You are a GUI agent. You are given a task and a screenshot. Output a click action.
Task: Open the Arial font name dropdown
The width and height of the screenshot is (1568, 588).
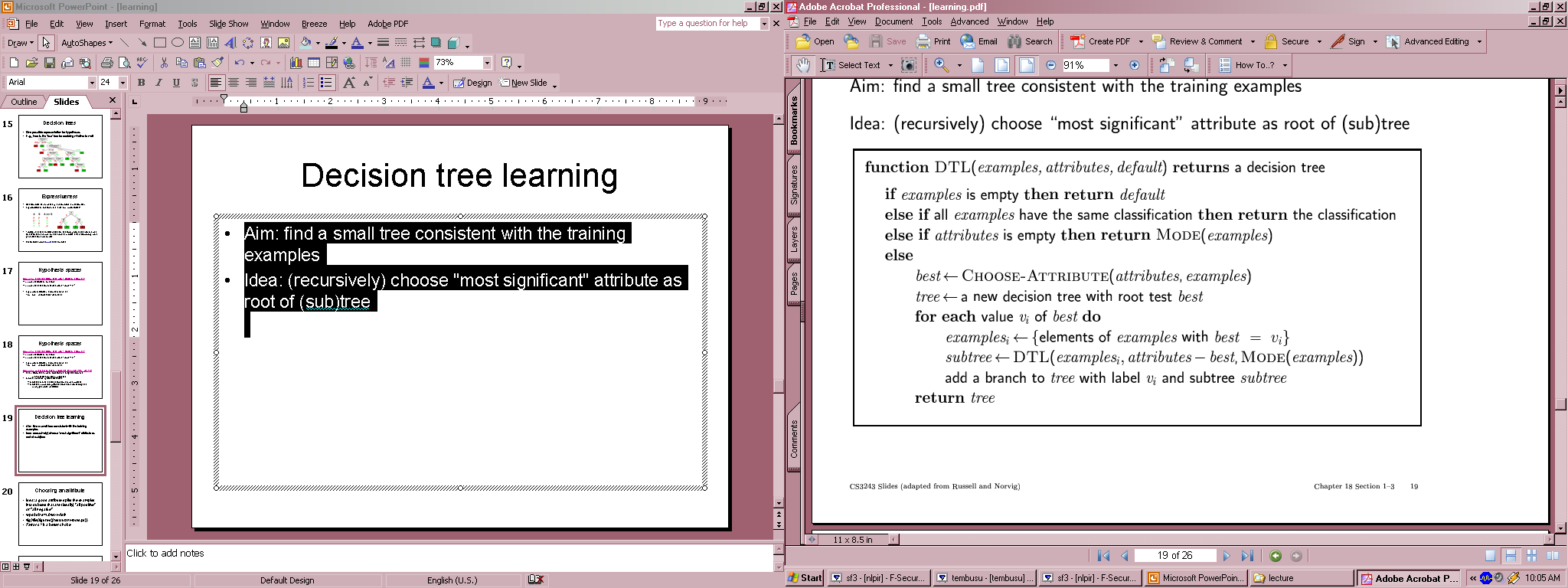tap(92, 83)
